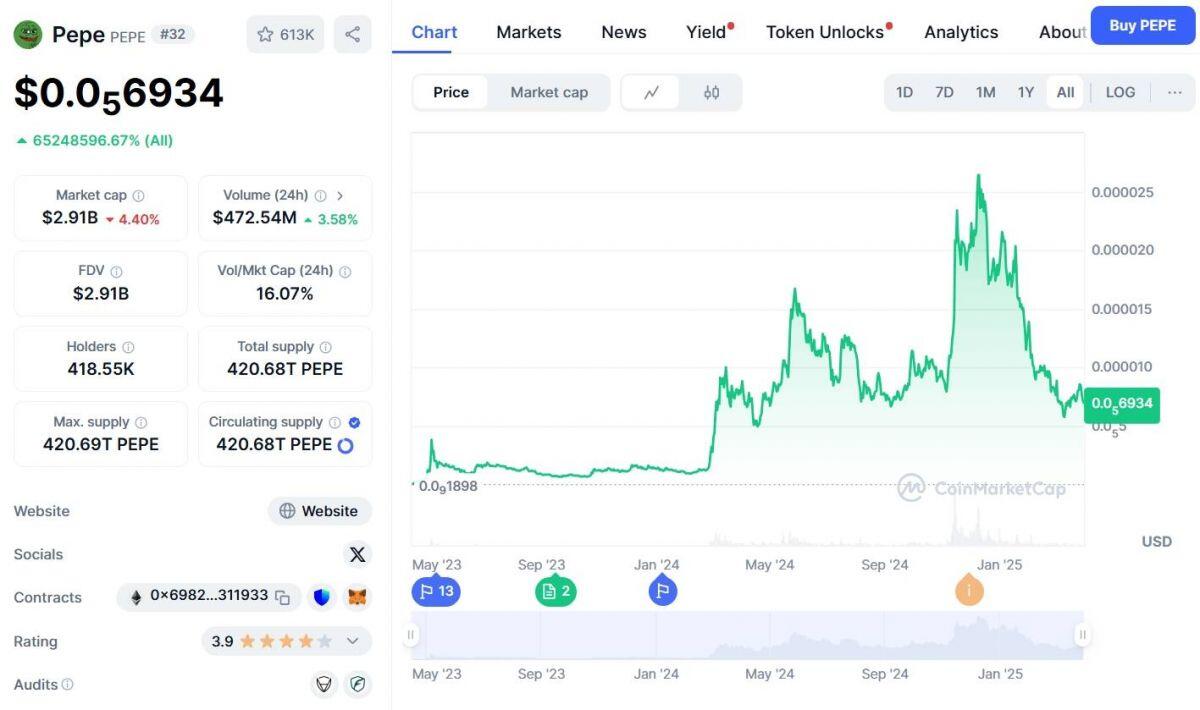Expand the Rating dropdown chevron
Screen dimensions: 1200x710
click(x=352, y=641)
